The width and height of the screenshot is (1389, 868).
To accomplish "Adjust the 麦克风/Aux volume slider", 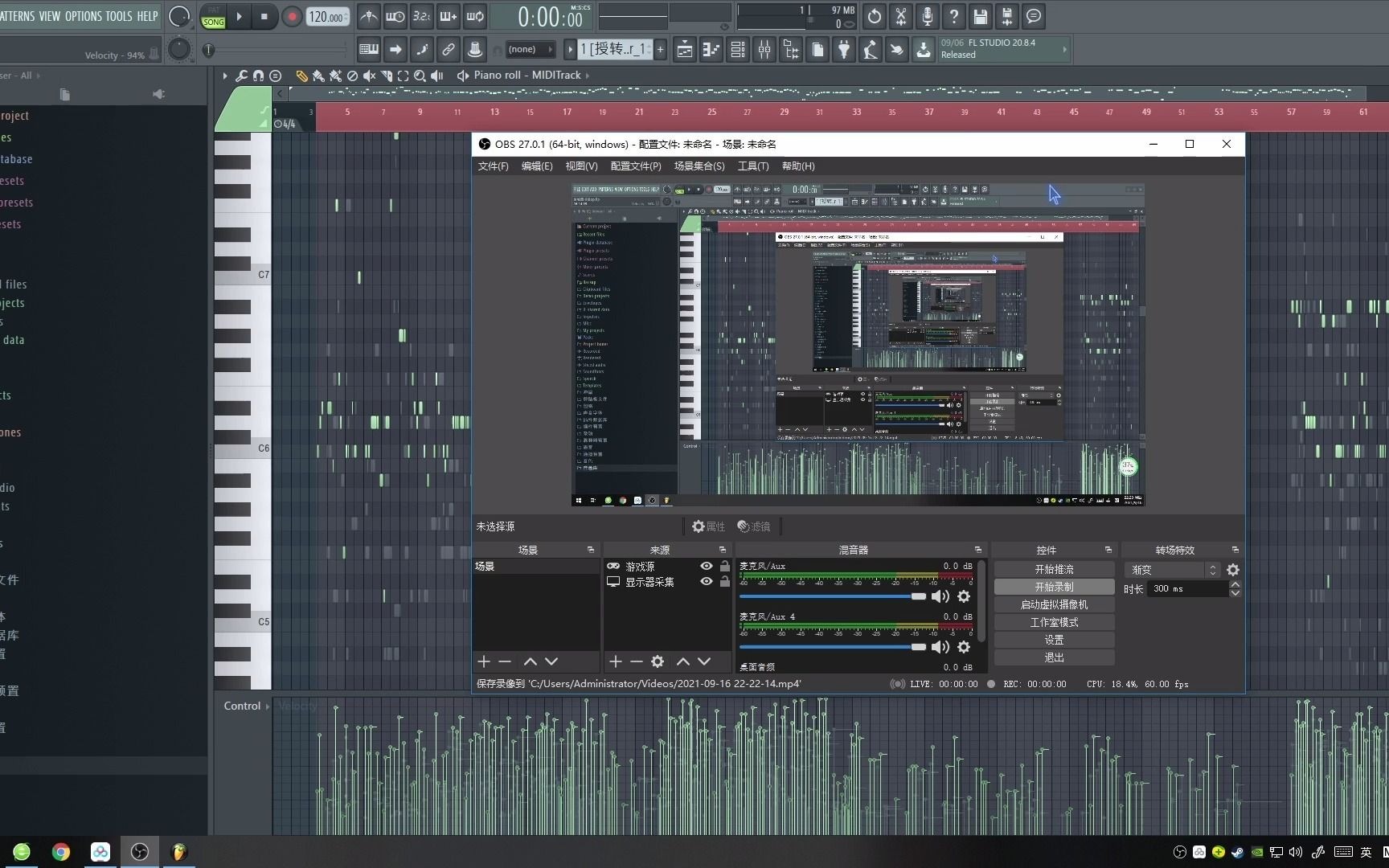I will (x=833, y=596).
